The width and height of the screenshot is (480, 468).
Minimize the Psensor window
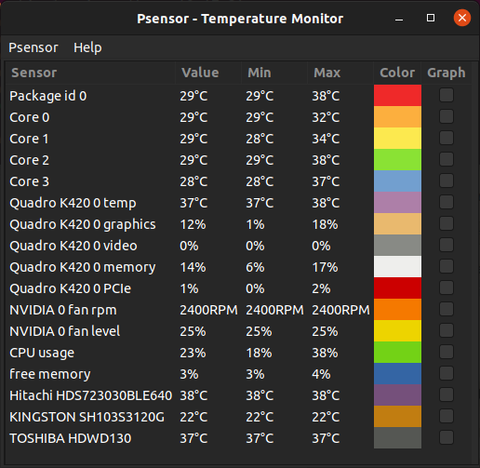click(x=399, y=18)
